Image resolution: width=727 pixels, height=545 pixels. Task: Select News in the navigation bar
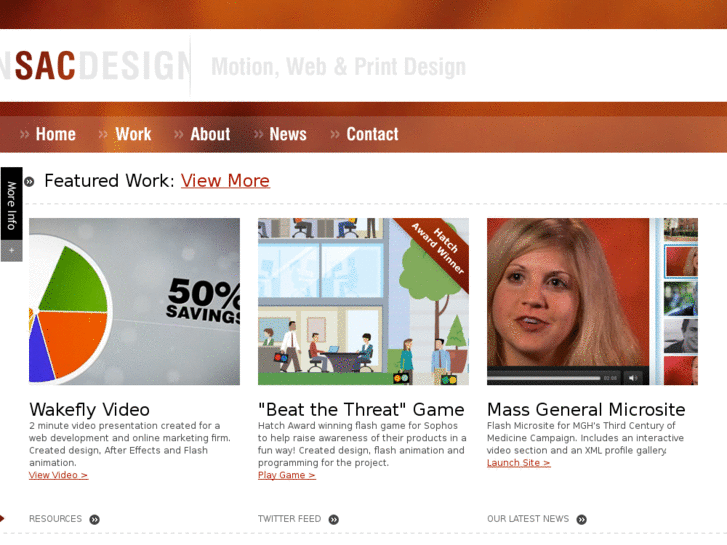288,134
